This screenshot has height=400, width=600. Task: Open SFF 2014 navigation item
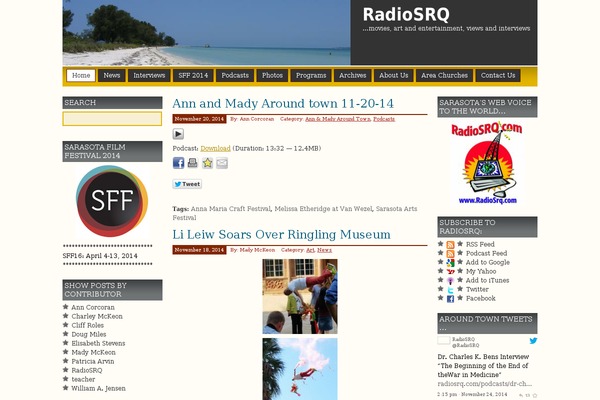click(193, 75)
